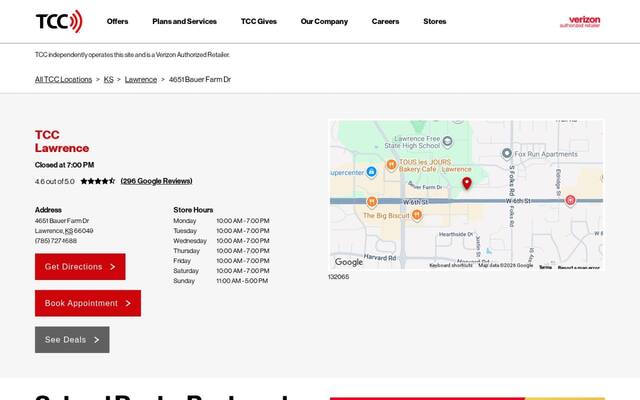Click the Store Hours heading

point(193,210)
